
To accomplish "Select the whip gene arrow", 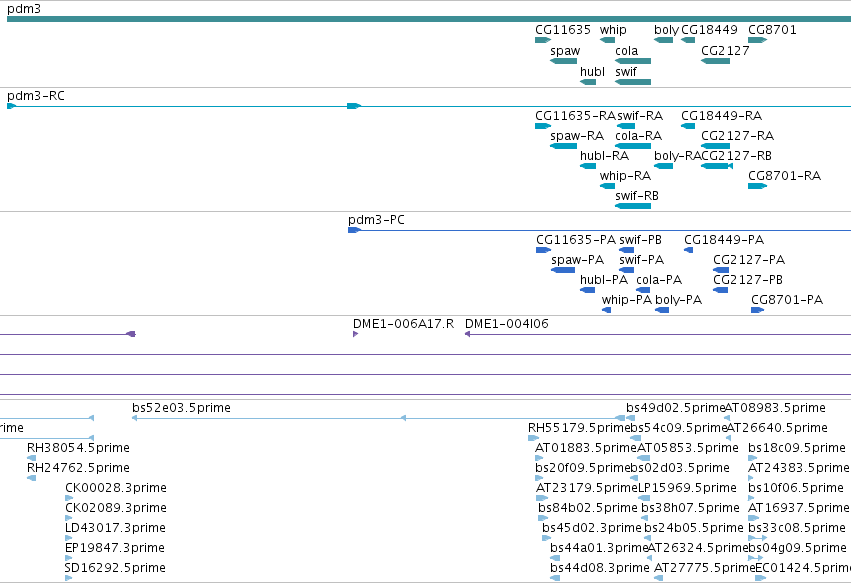I will click(x=607, y=40).
